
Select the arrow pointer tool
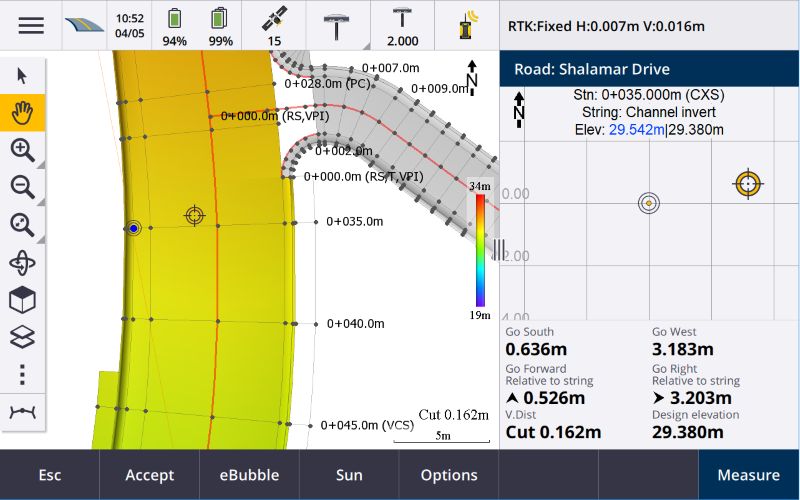pyautogui.click(x=22, y=76)
